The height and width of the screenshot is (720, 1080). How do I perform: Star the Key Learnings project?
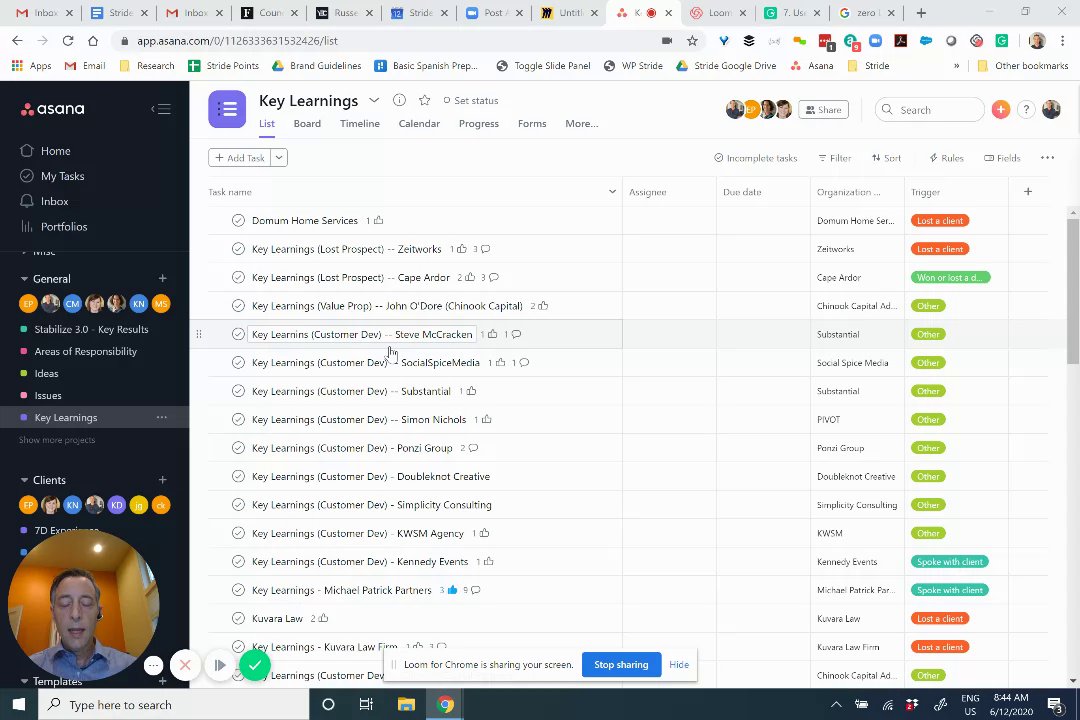424,100
